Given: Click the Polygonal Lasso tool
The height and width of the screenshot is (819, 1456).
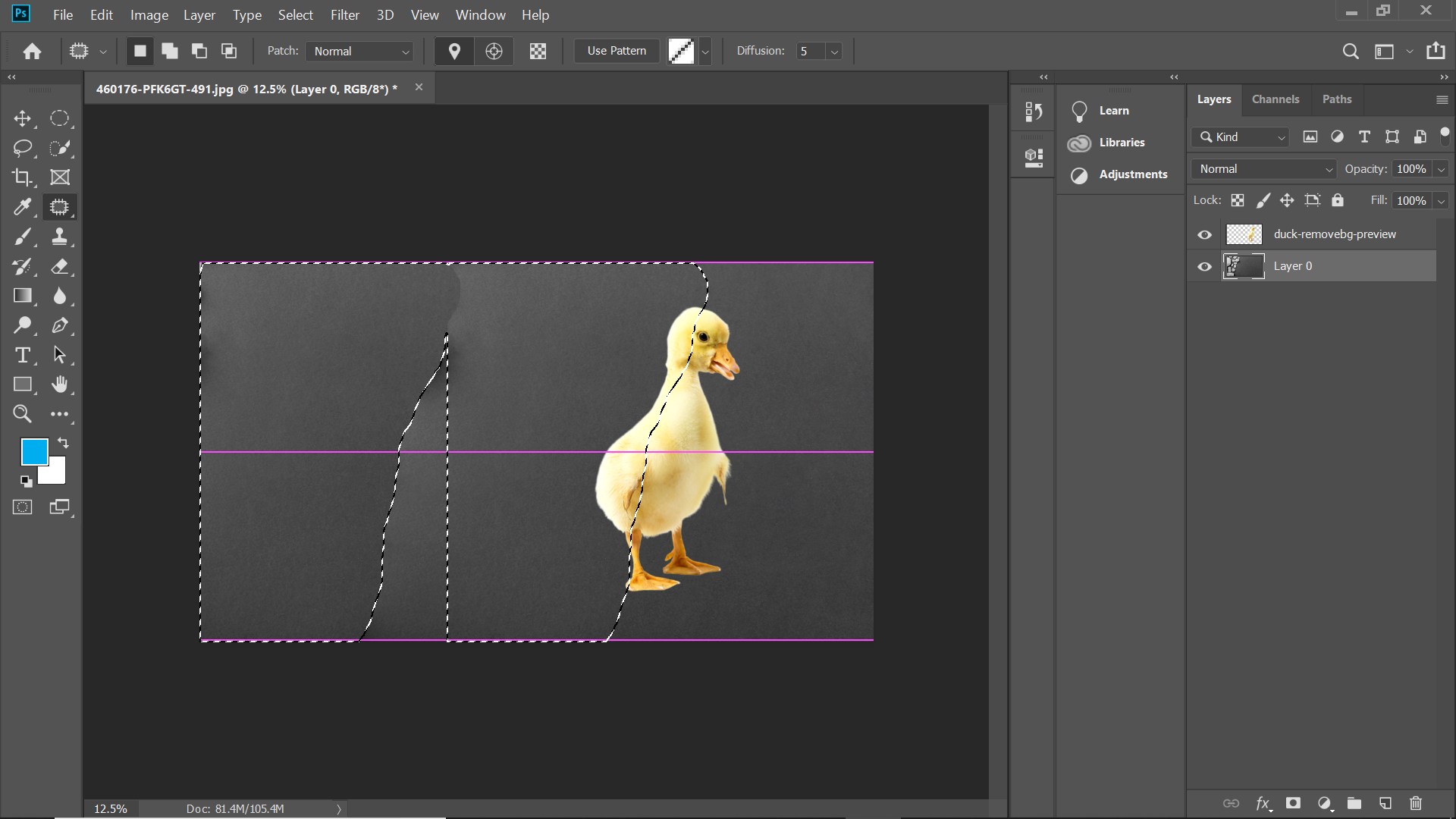Looking at the screenshot, I should pyautogui.click(x=60, y=148).
